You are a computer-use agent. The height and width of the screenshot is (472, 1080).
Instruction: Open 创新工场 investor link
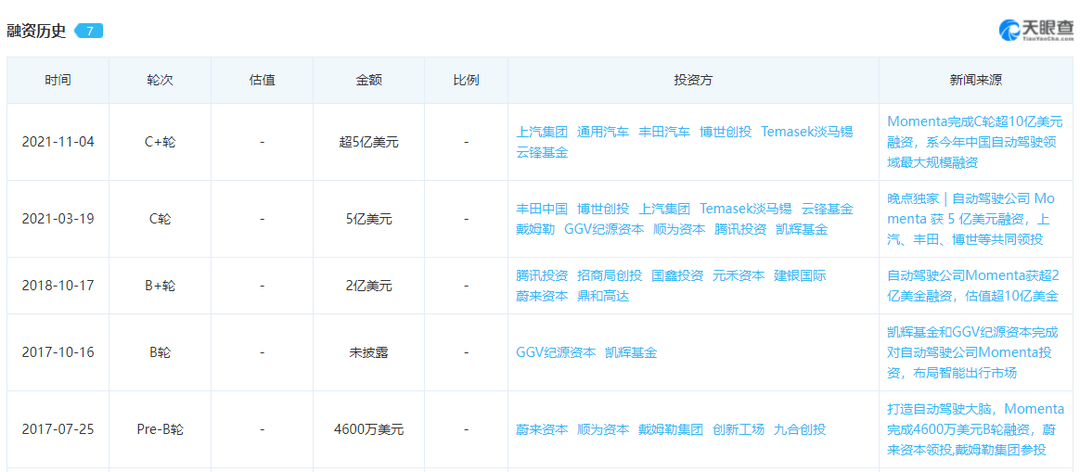739,429
